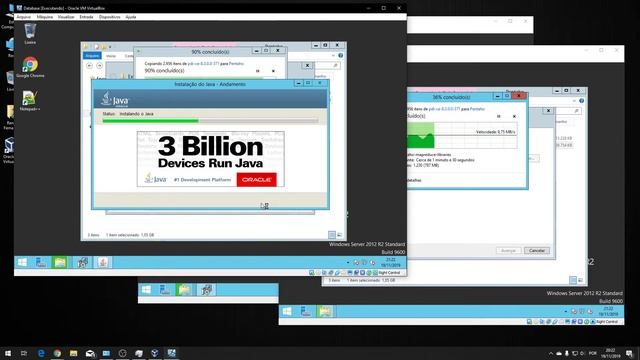The height and width of the screenshot is (360, 640).
Task: Click the transfer speed graph in 36% copy dialog
Action: (x=462, y=135)
